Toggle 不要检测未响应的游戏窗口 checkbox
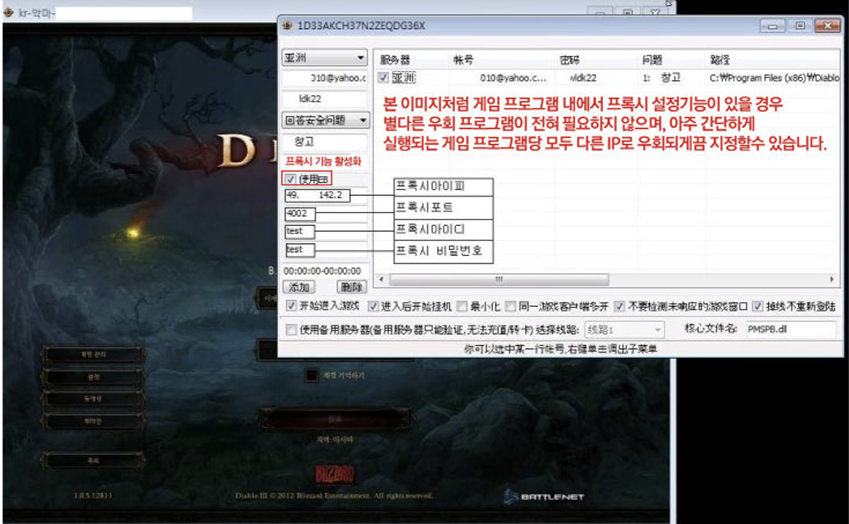This screenshot has height=524, width=849. click(619, 306)
